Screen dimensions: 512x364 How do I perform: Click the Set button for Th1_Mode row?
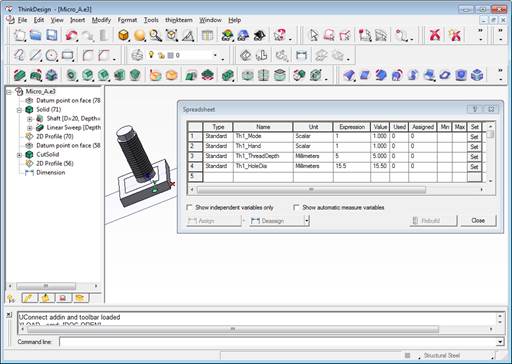click(474, 137)
